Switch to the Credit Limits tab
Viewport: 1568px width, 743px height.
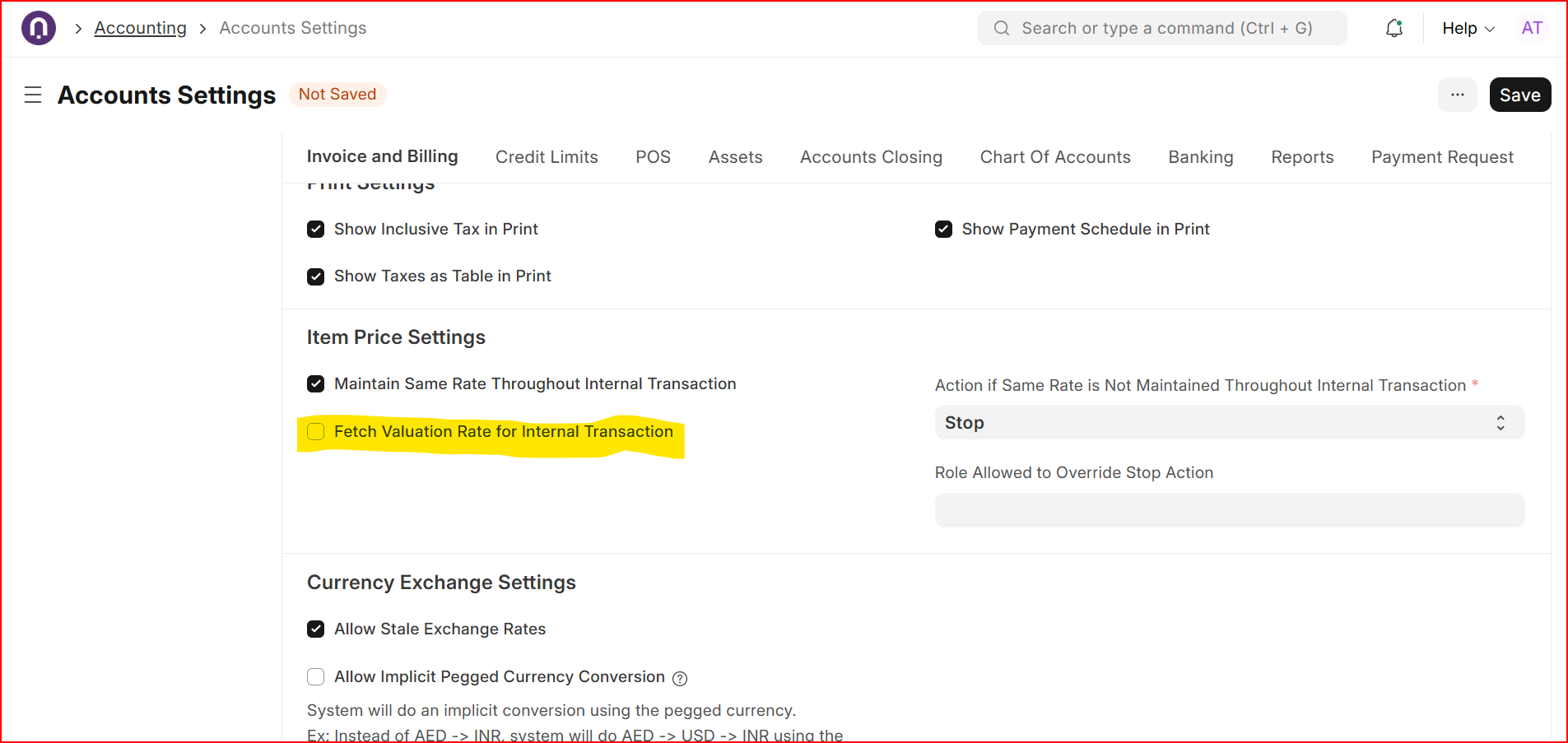(547, 157)
